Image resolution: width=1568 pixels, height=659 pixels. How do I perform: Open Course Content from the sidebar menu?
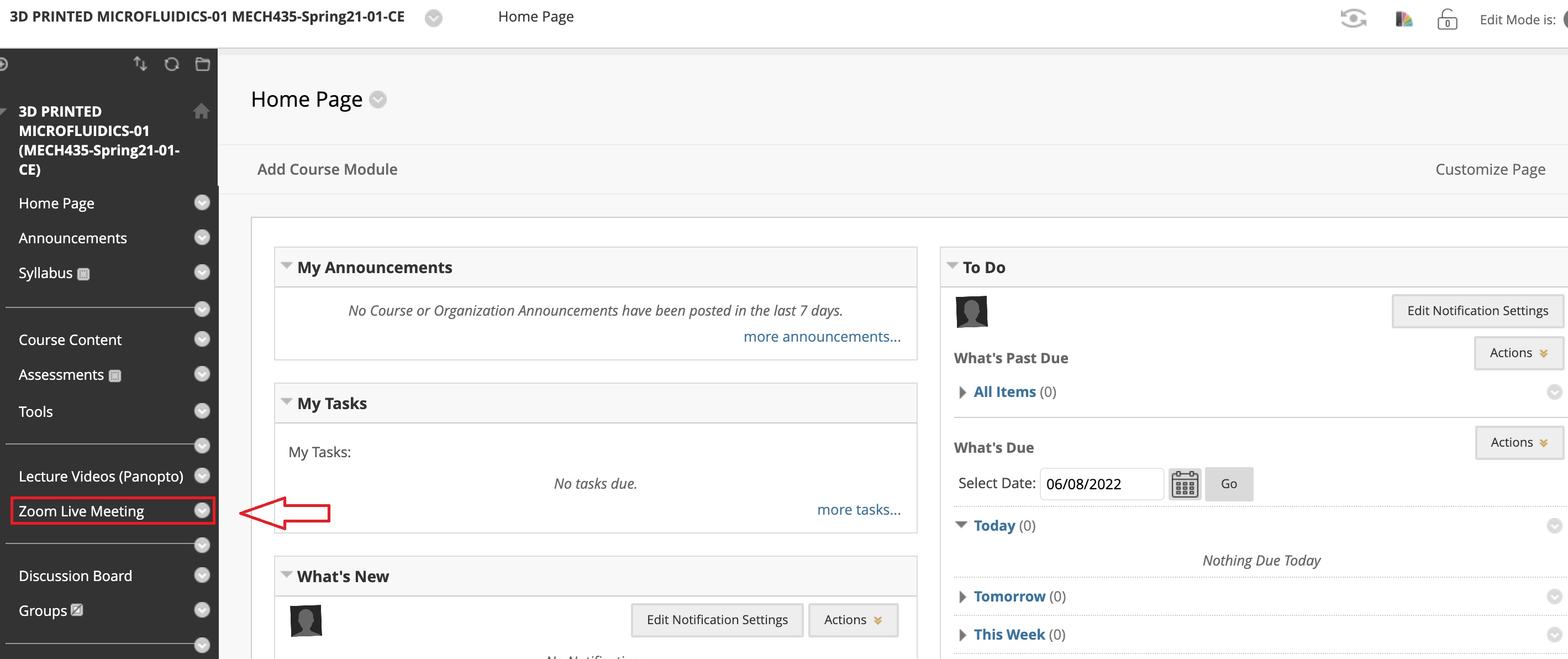coord(70,340)
